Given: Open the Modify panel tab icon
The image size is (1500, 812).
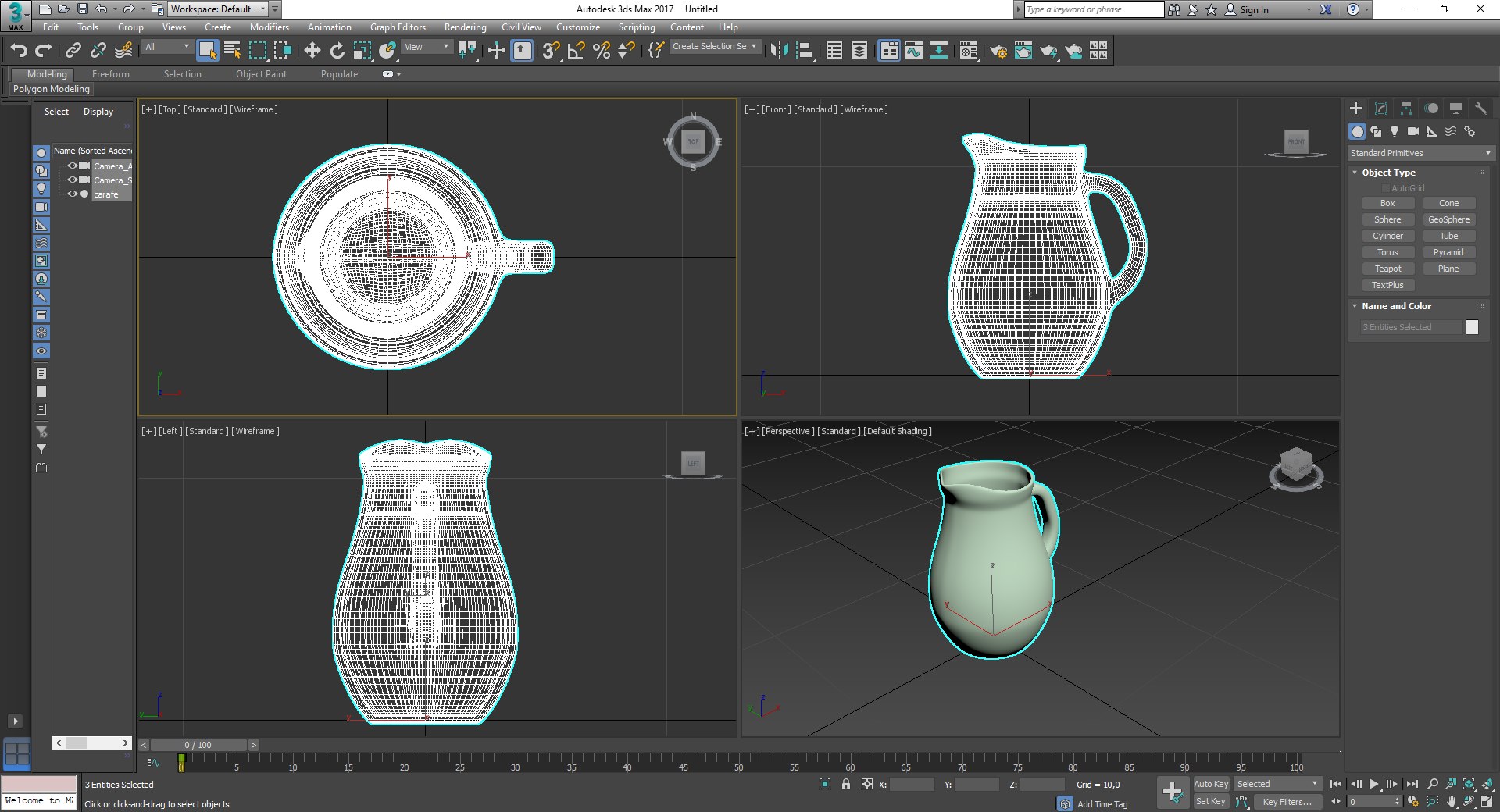Looking at the screenshot, I should pos(1381,109).
